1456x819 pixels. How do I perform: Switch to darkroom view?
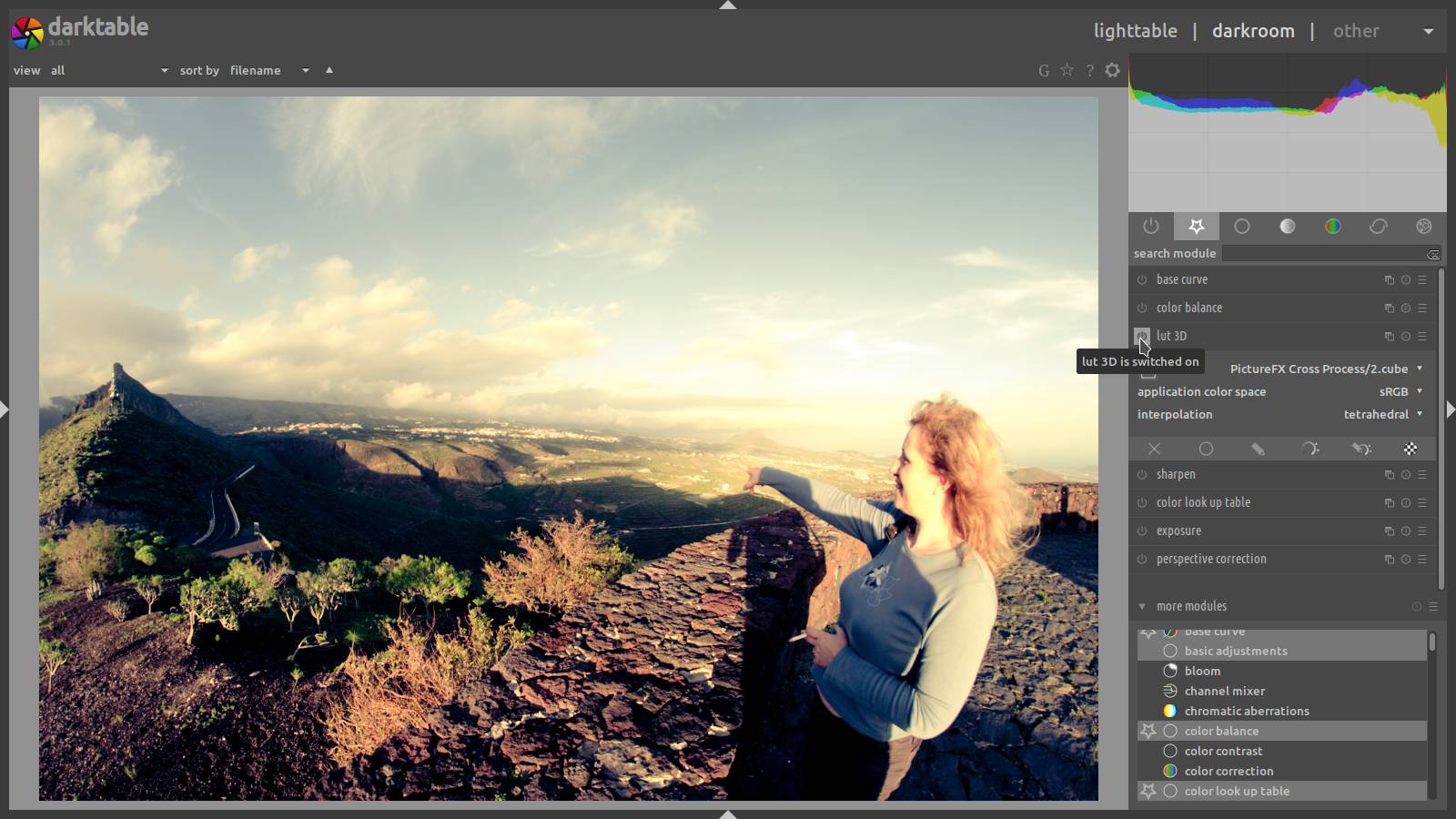pyautogui.click(x=1253, y=31)
